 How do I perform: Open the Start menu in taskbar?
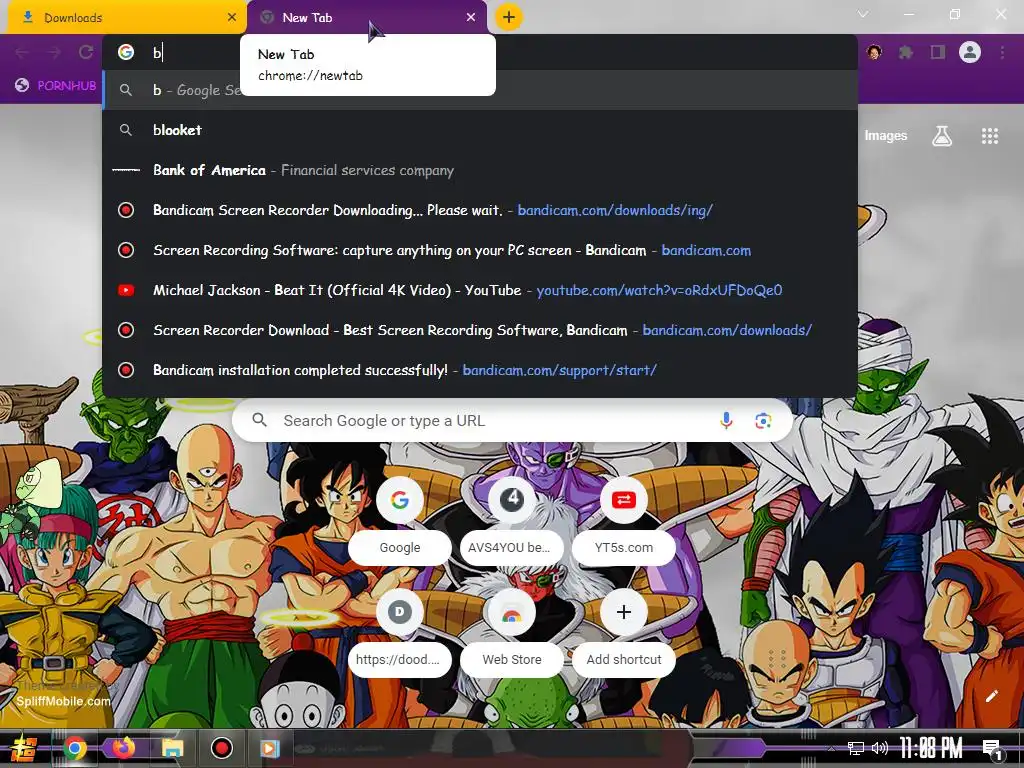click(24, 748)
